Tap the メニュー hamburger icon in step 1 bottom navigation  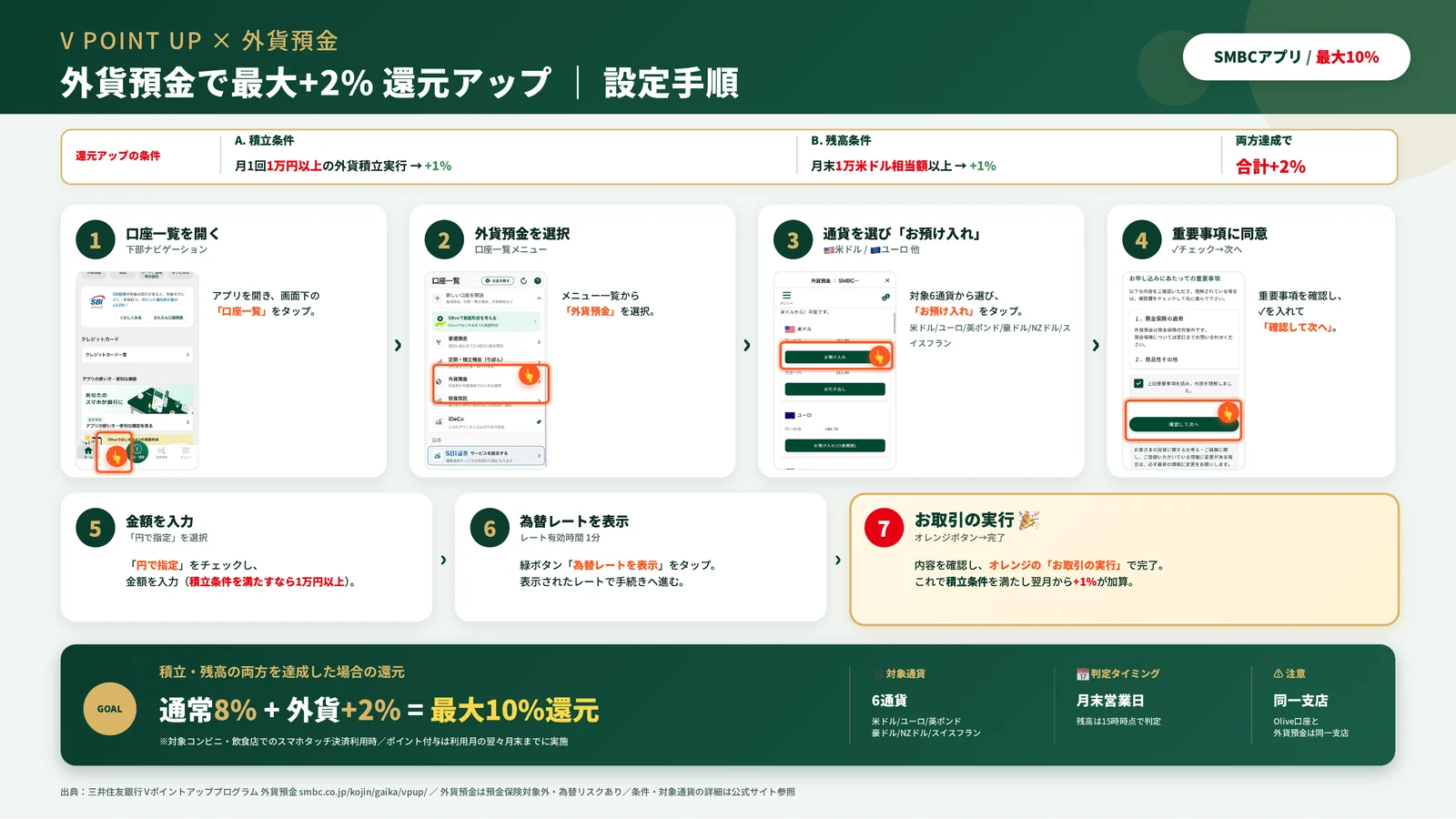coord(186,450)
